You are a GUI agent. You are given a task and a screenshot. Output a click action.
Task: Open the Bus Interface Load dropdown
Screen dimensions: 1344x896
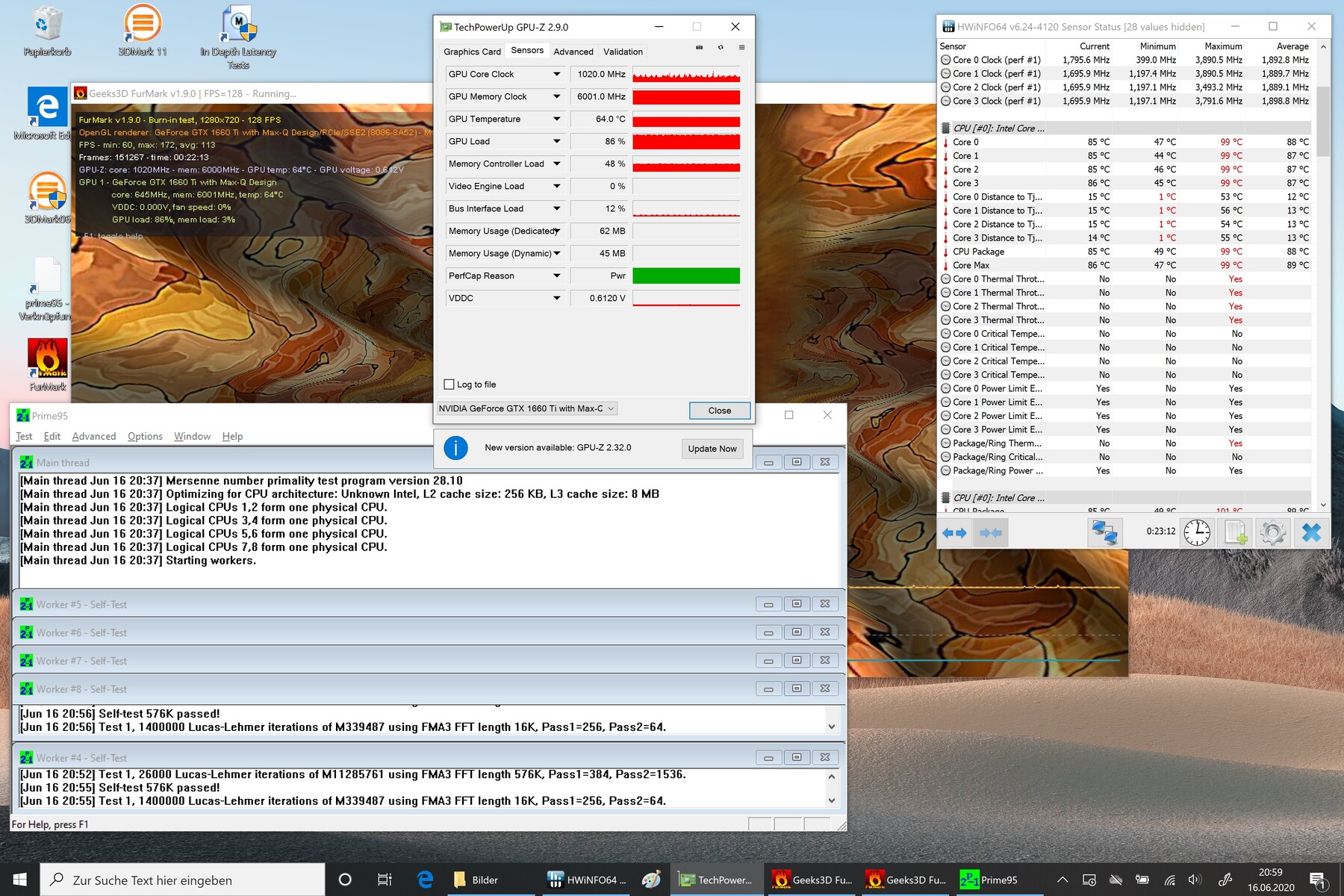[556, 208]
